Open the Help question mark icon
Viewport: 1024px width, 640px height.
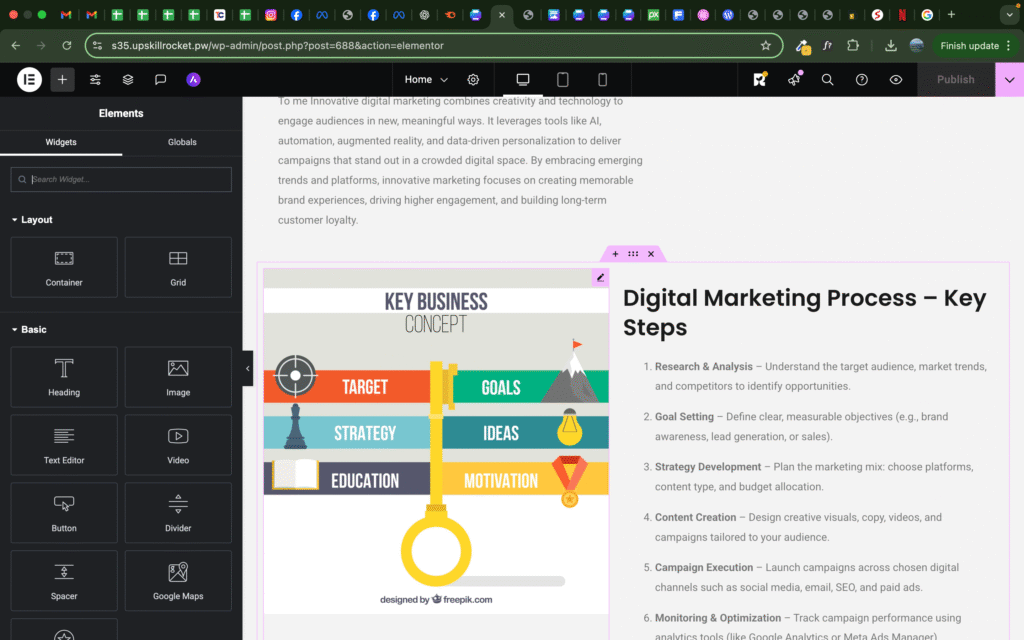[862, 80]
